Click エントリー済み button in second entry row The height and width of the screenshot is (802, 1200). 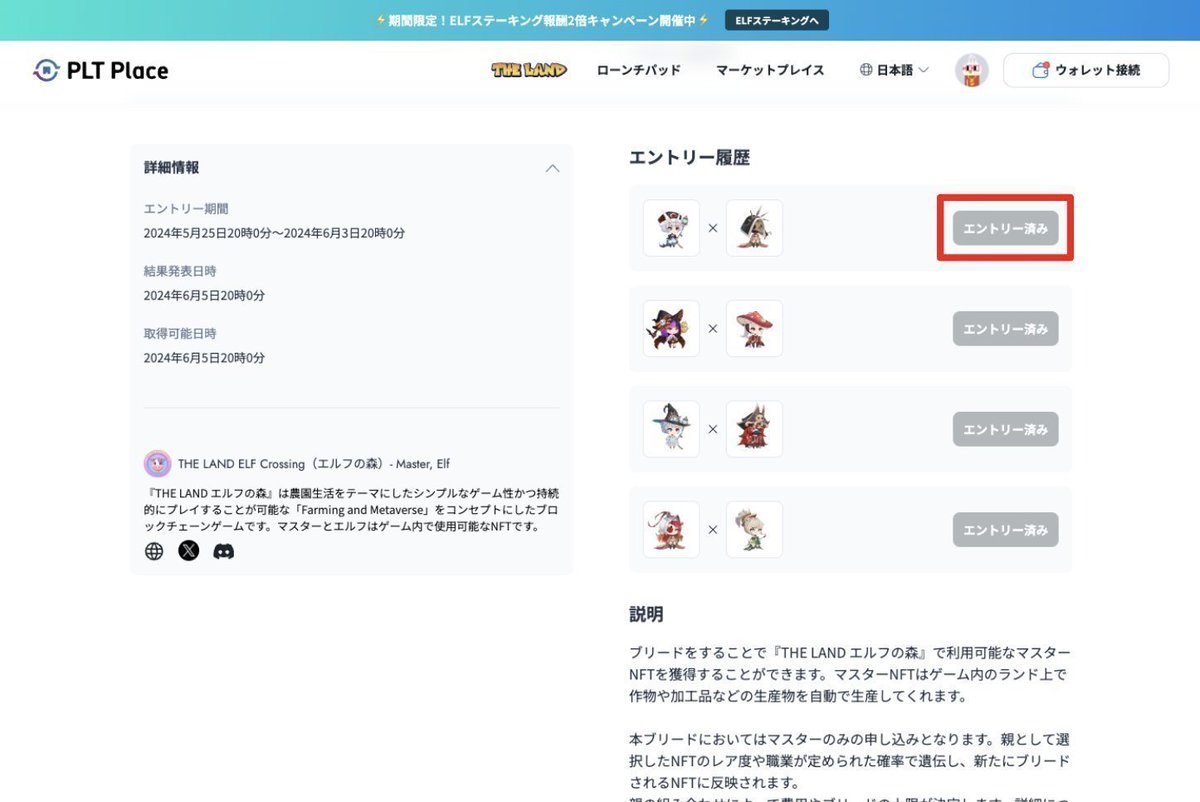(x=1005, y=328)
